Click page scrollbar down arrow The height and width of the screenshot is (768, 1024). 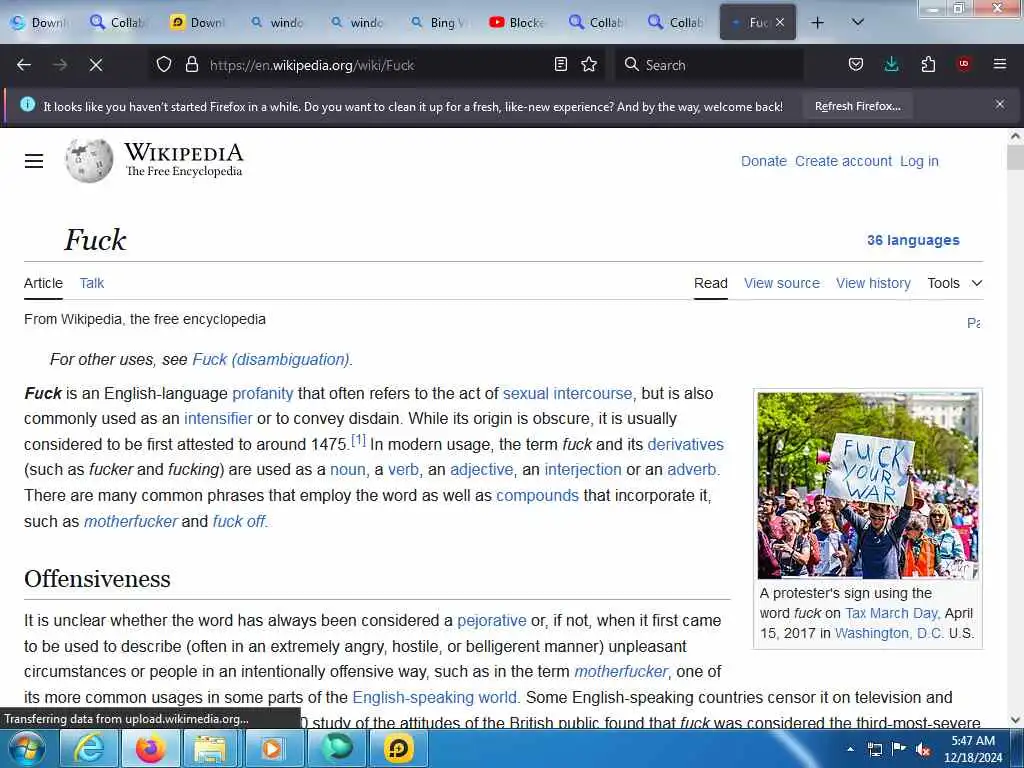click(1015, 720)
